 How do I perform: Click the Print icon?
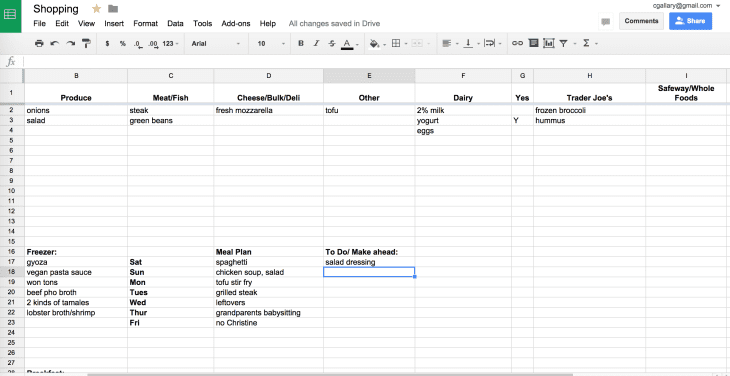tap(39, 43)
